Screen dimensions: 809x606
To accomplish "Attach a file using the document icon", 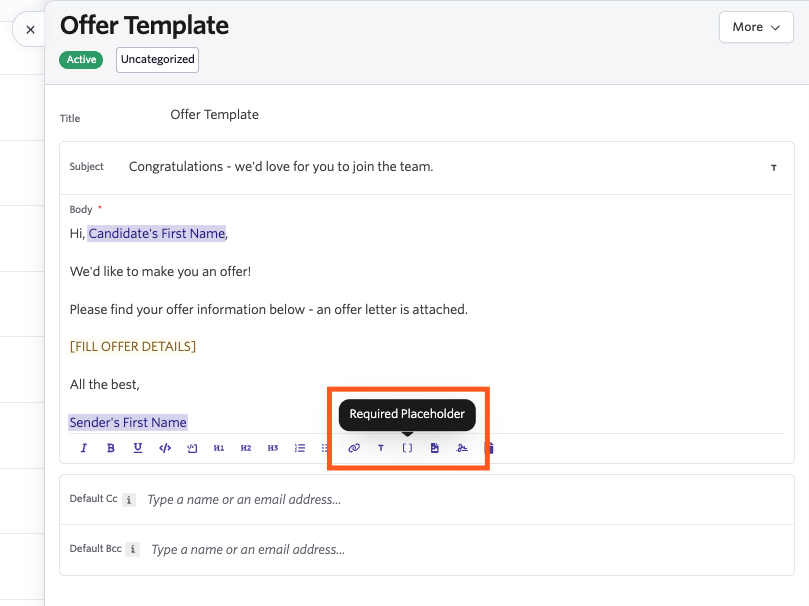I will pos(434,448).
